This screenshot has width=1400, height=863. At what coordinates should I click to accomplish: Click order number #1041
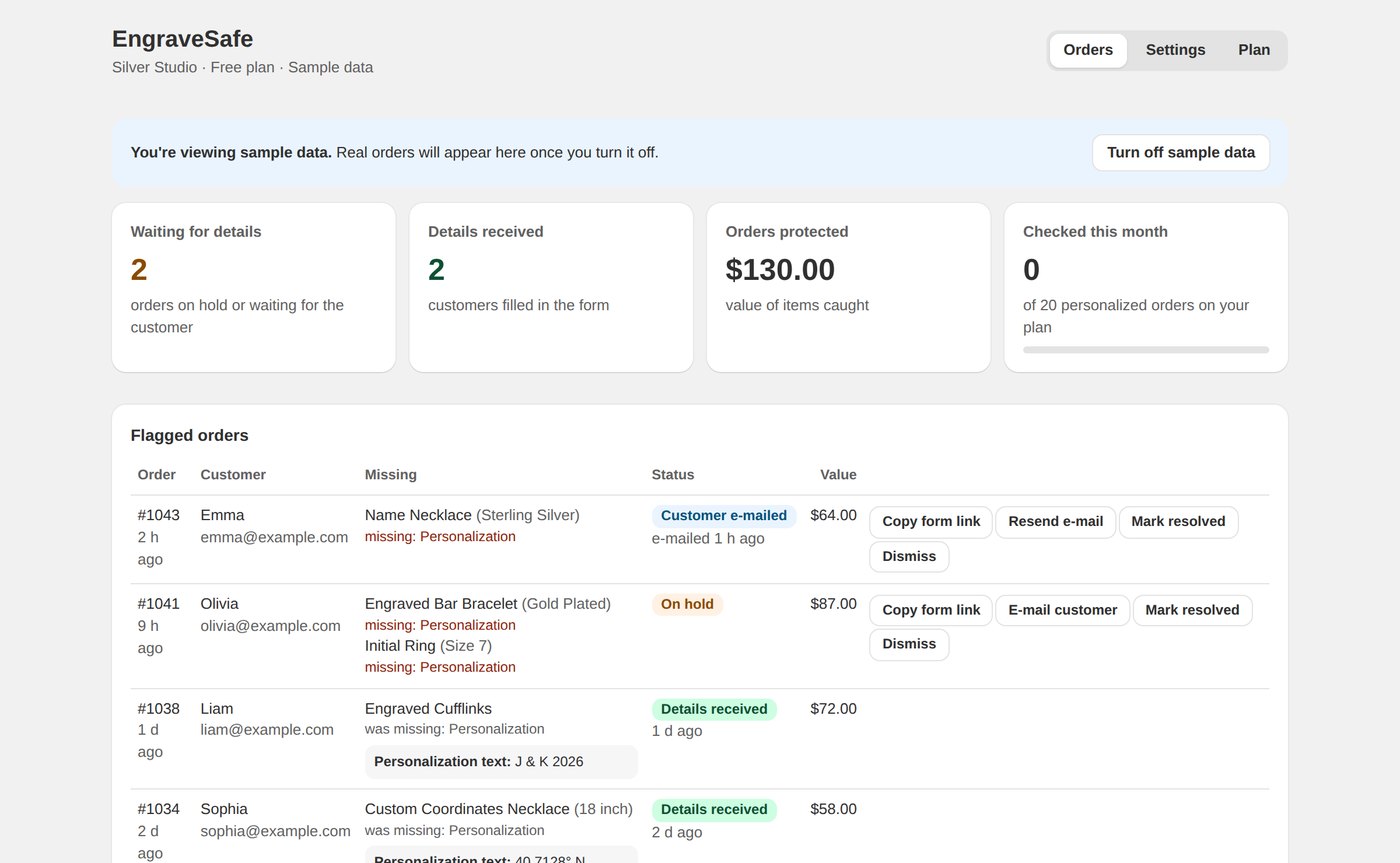coord(159,604)
